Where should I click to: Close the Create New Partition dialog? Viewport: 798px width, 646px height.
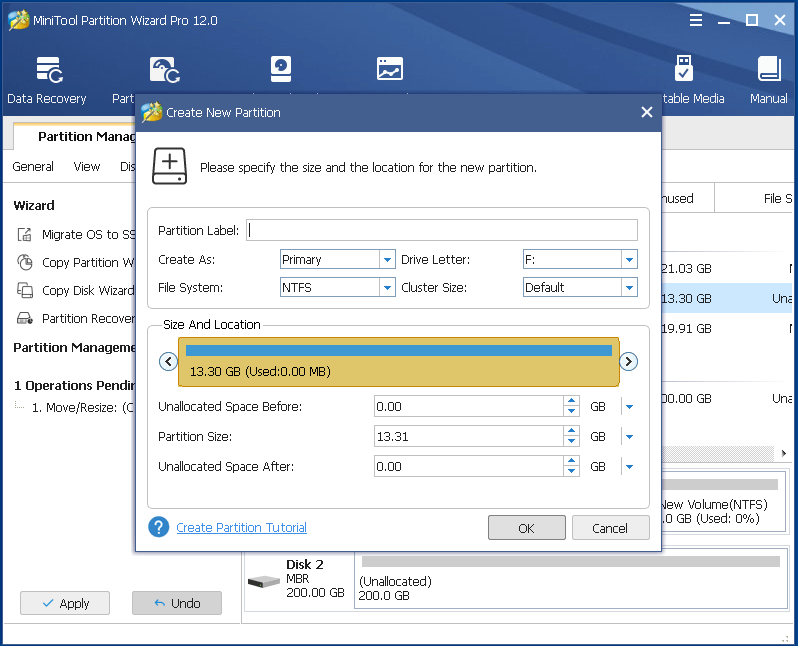[x=647, y=112]
